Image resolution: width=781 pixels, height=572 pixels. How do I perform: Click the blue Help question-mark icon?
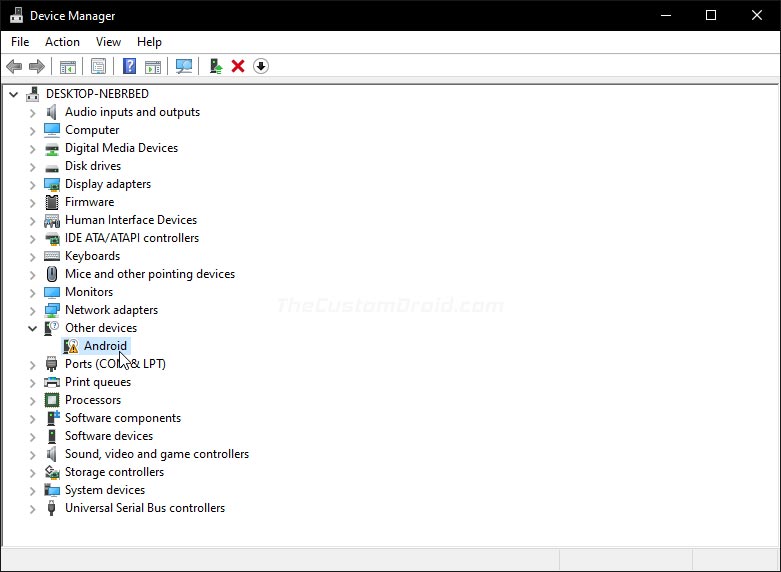[x=130, y=66]
